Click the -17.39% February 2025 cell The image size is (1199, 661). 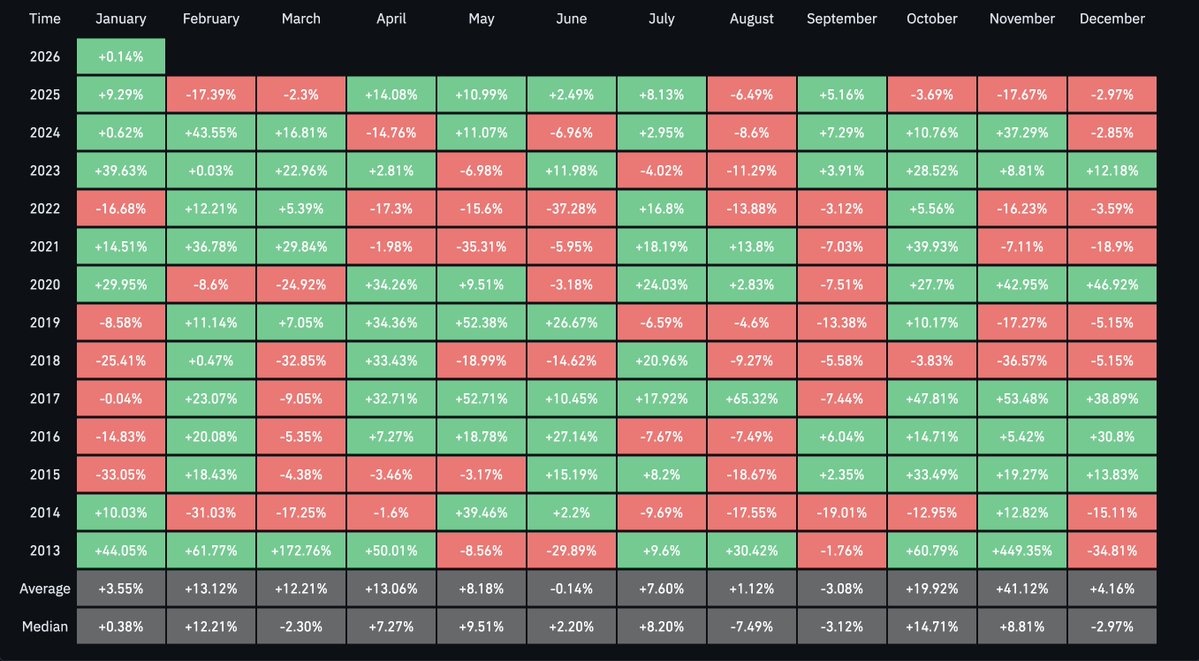click(211, 95)
